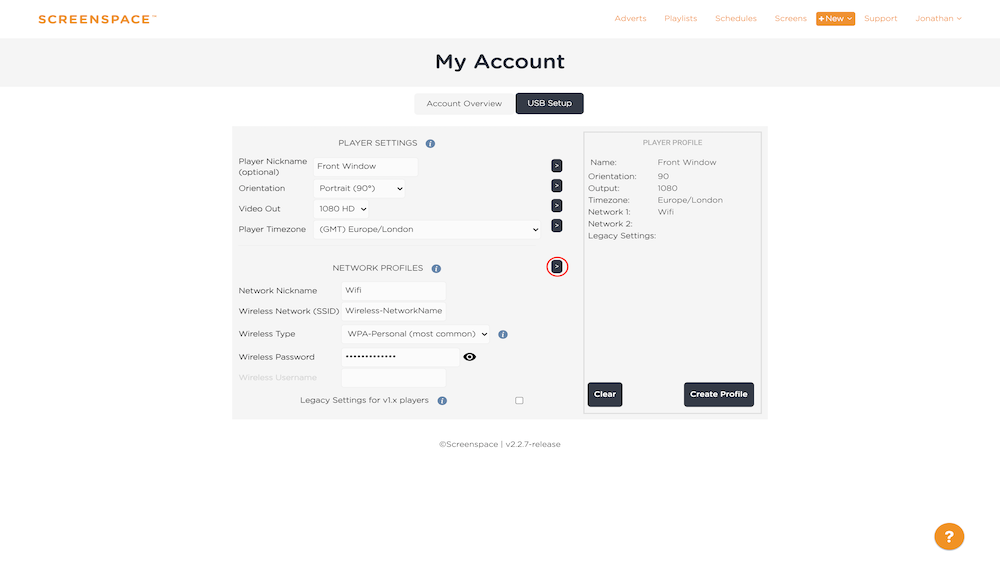Click the Create Profile button
1000x566 pixels.
pos(719,394)
